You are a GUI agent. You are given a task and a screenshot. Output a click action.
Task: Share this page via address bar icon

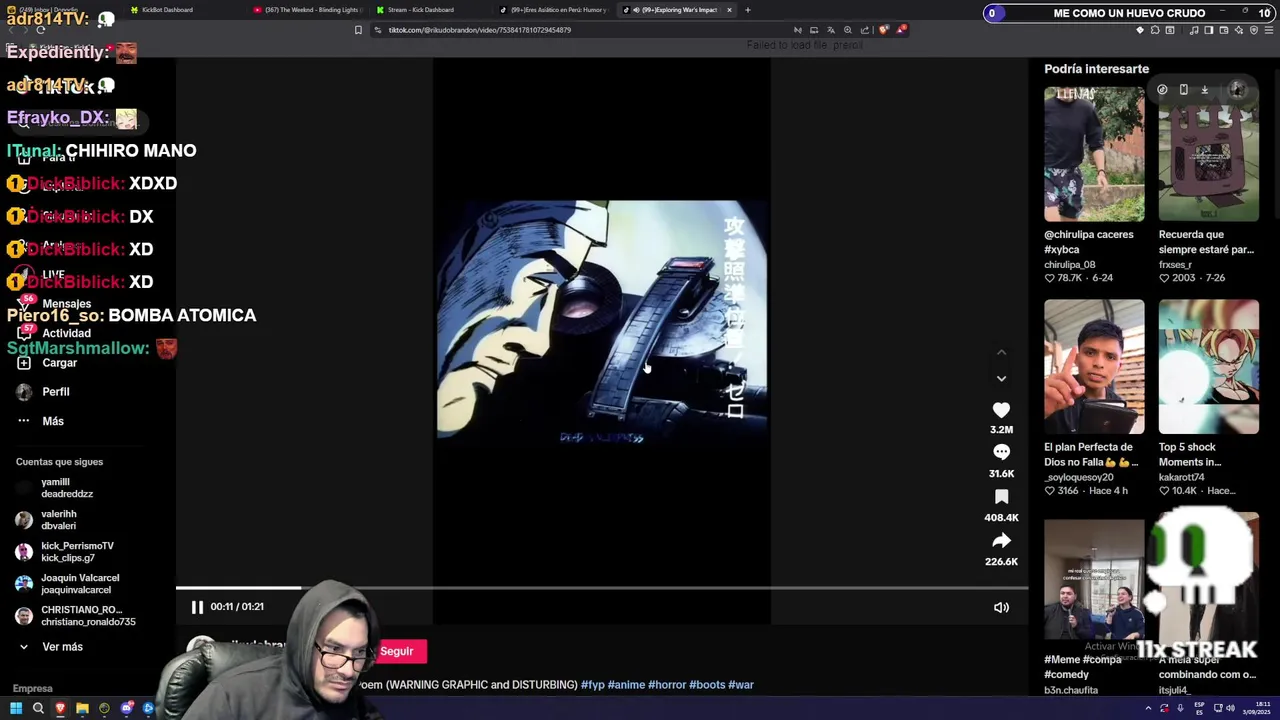865,30
